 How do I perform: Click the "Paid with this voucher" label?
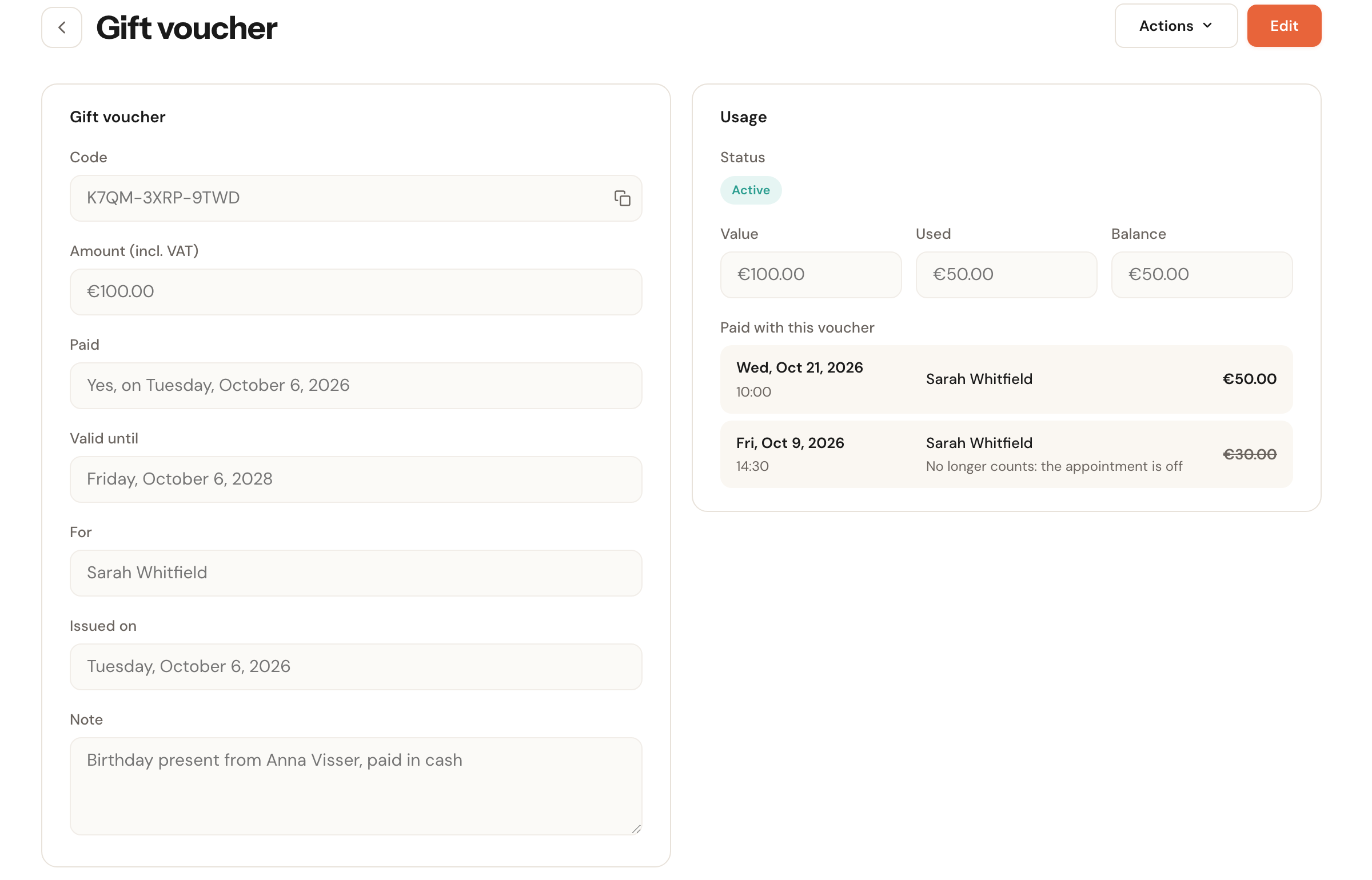[797, 327]
